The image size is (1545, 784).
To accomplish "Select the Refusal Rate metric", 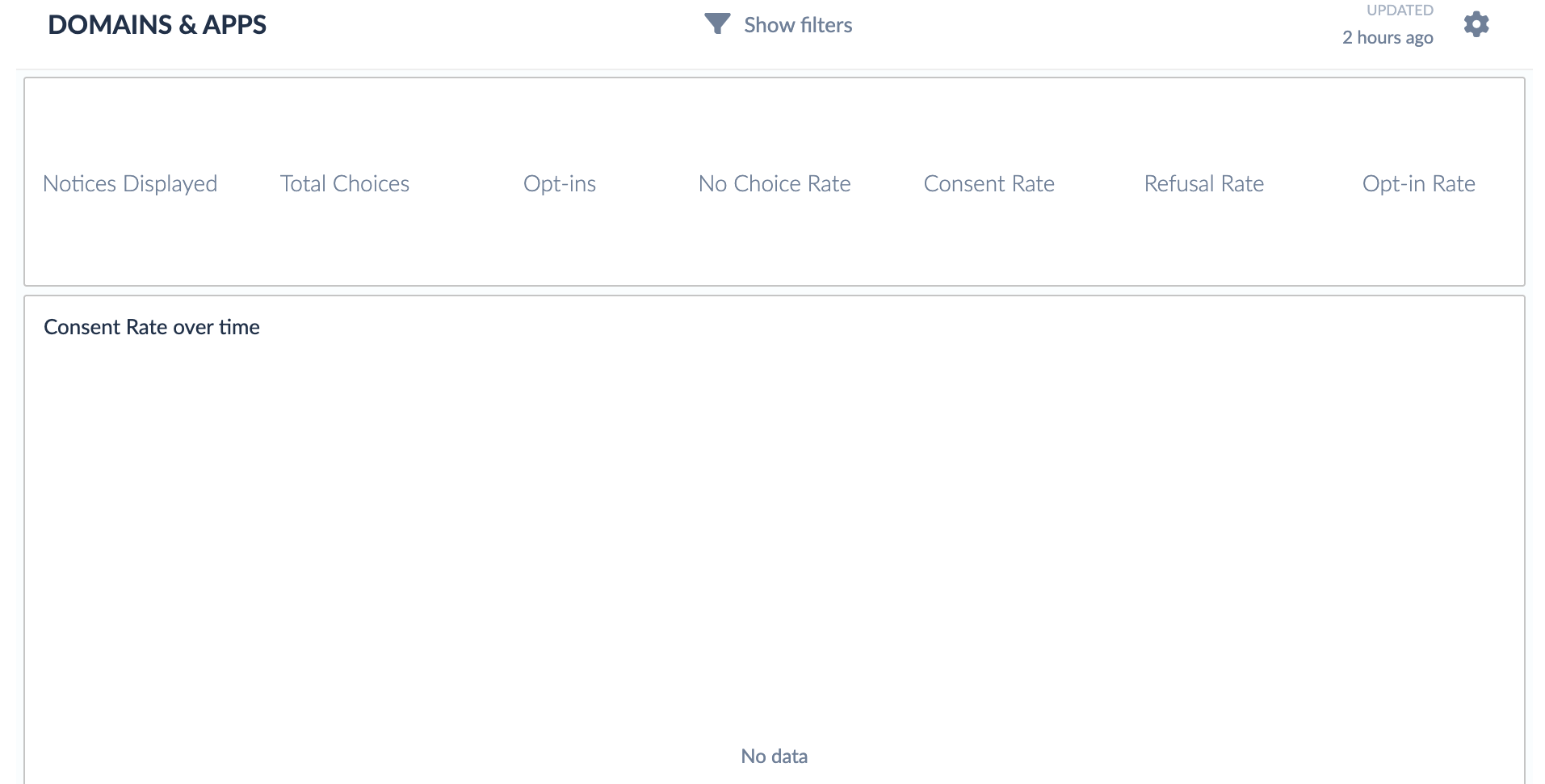I will click(1203, 184).
